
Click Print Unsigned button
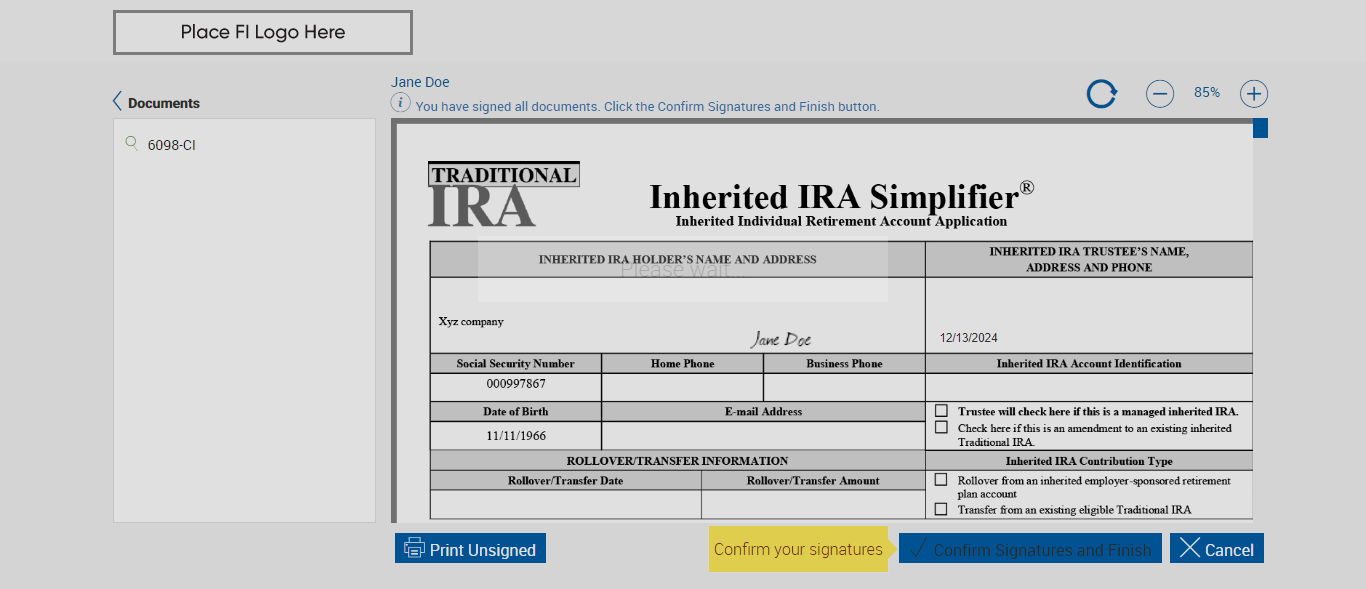click(470, 548)
